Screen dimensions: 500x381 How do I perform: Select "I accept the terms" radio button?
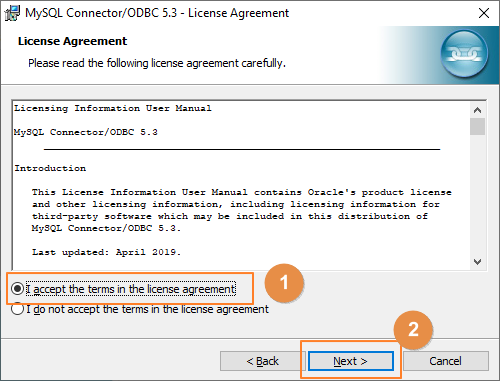pos(17,289)
